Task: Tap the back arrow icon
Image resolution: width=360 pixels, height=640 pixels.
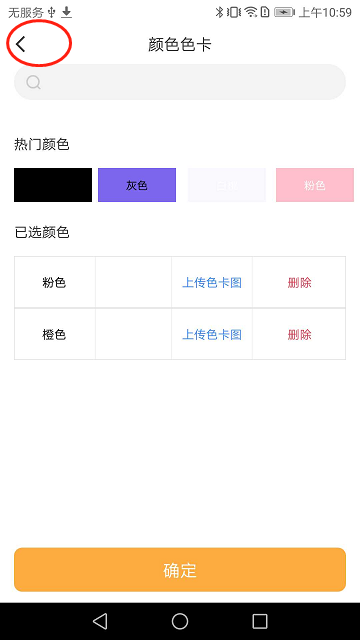Action: pyautogui.click(x=21, y=44)
